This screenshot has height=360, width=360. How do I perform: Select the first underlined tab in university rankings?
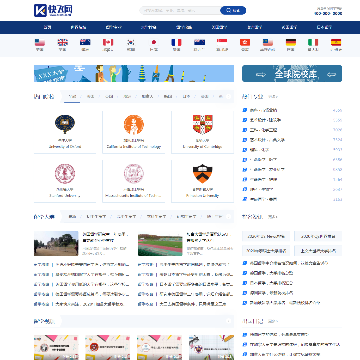tap(72, 97)
